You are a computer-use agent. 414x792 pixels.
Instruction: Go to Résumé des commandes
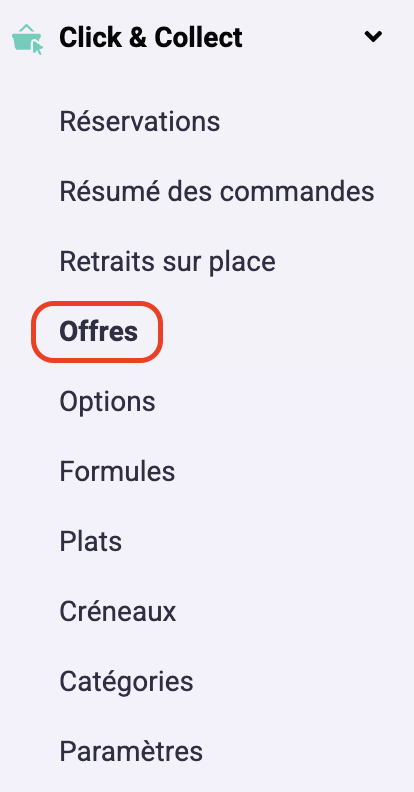point(217,191)
